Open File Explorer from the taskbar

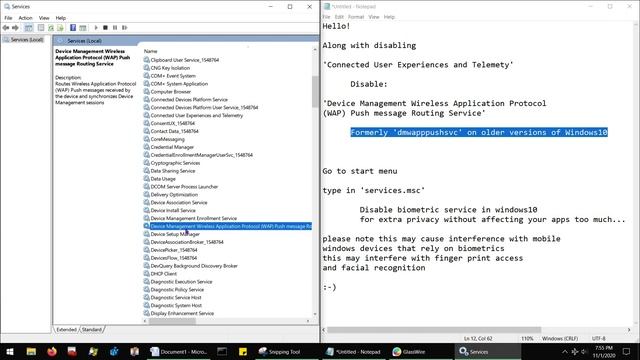(x=31, y=351)
